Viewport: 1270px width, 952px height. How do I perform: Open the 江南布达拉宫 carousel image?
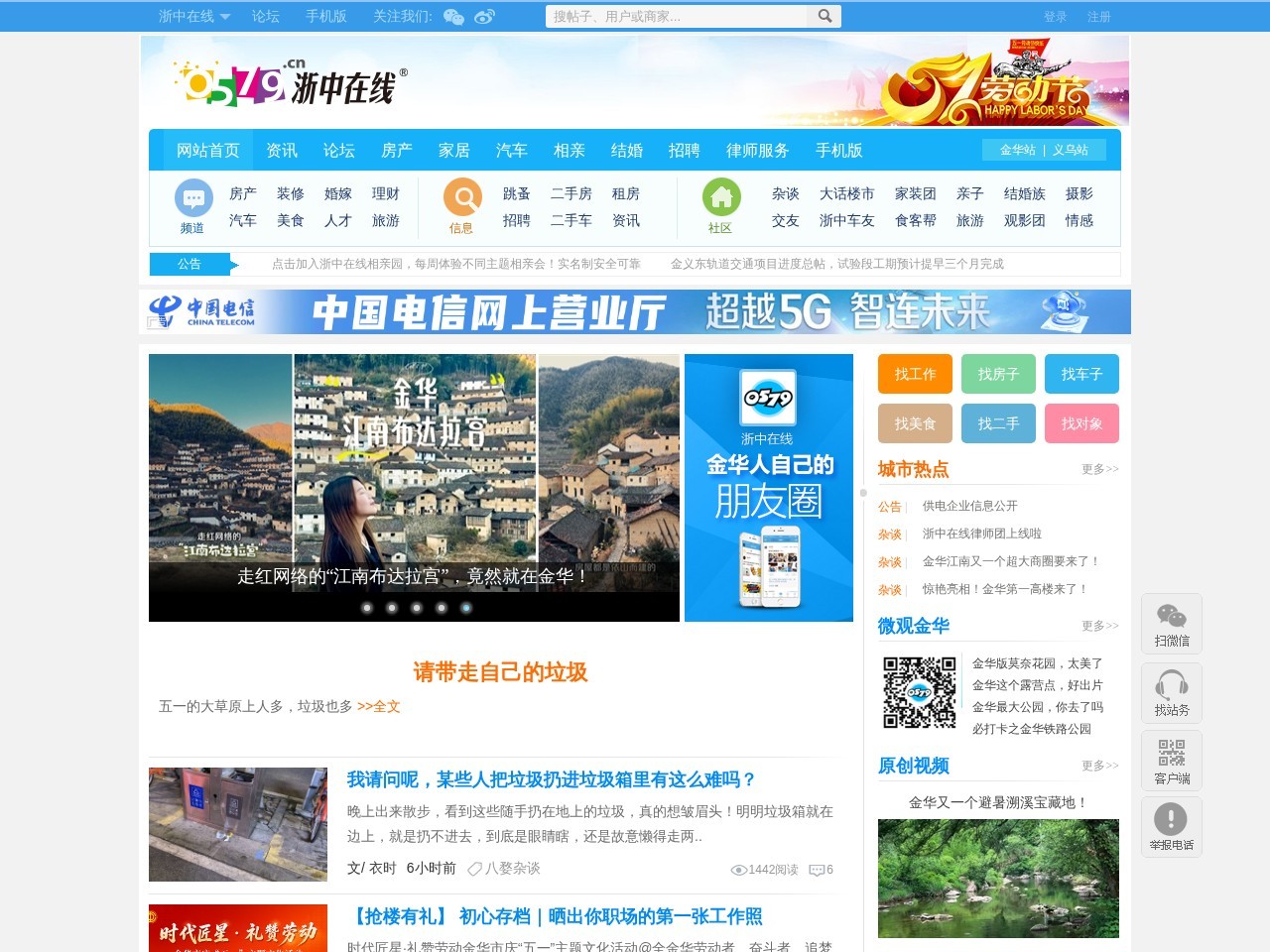pos(414,488)
